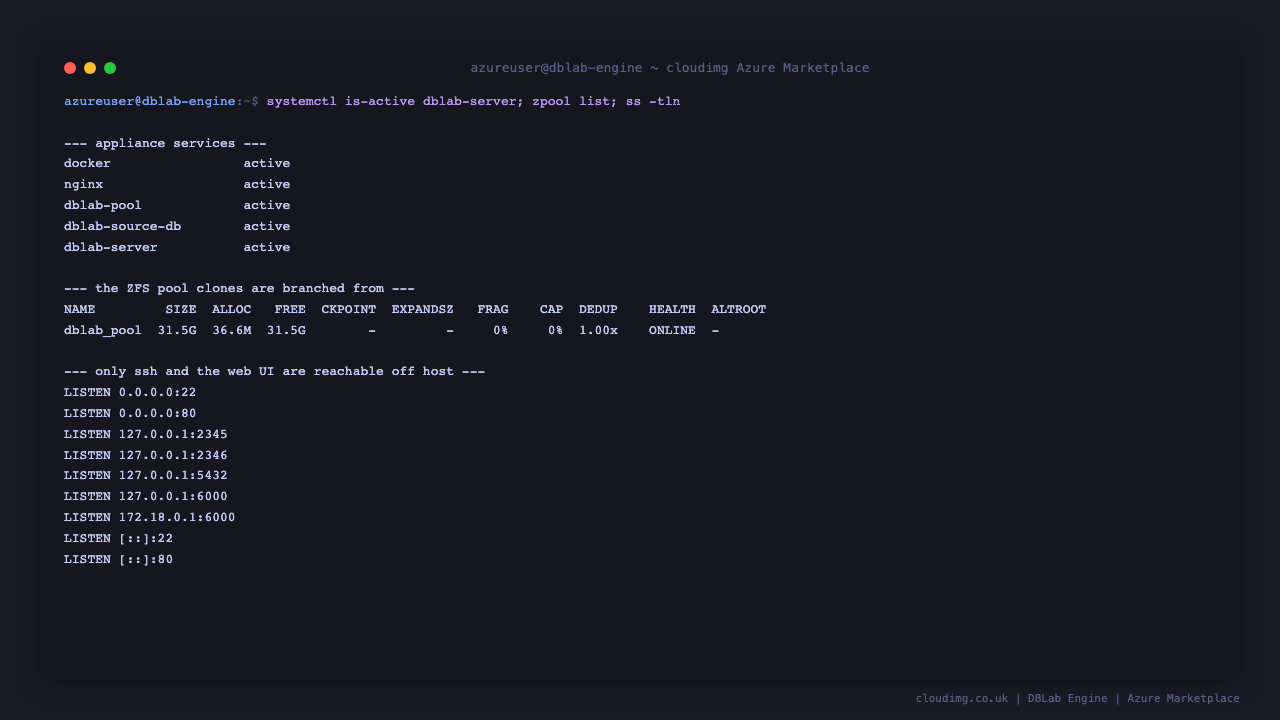The image size is (1280, 720).
Task: Click the HEALTH column header
Action: [672, 310]
